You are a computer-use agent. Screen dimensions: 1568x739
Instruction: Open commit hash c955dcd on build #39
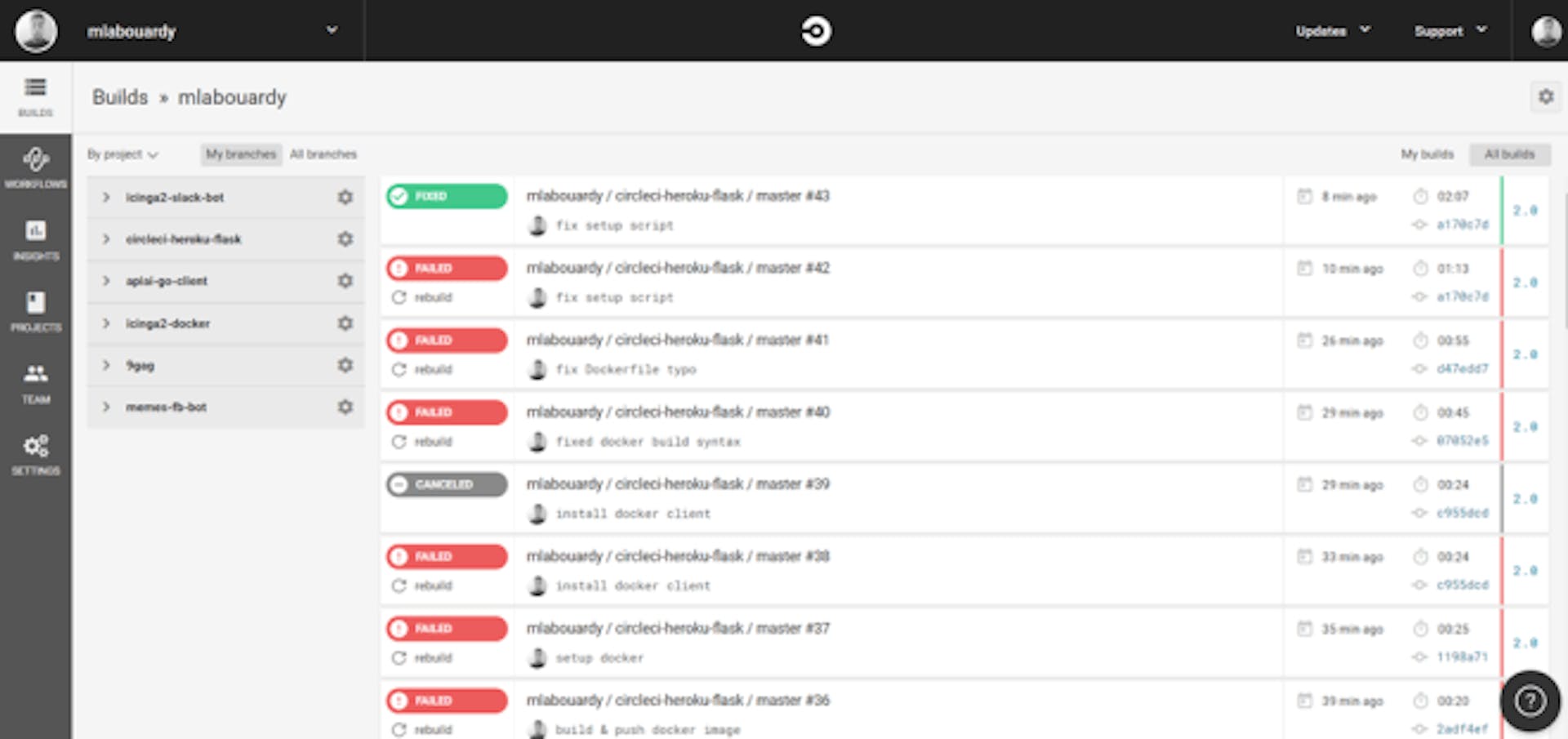pos(1463,513)
